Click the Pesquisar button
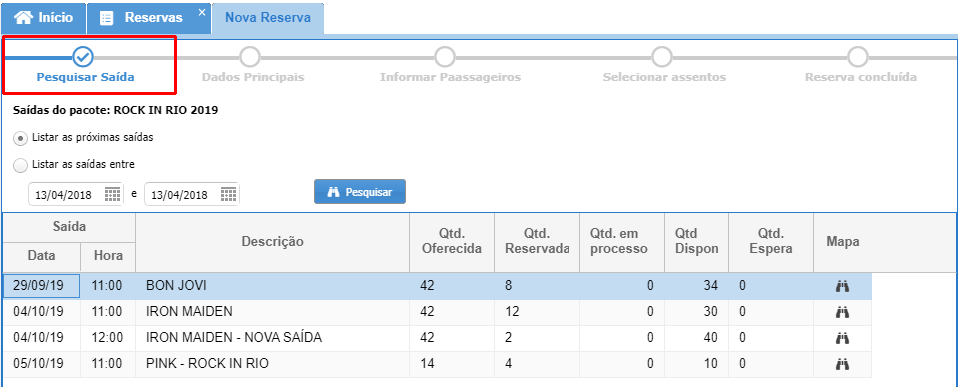This screenshot has width=960, height=387. pos(360,192)
